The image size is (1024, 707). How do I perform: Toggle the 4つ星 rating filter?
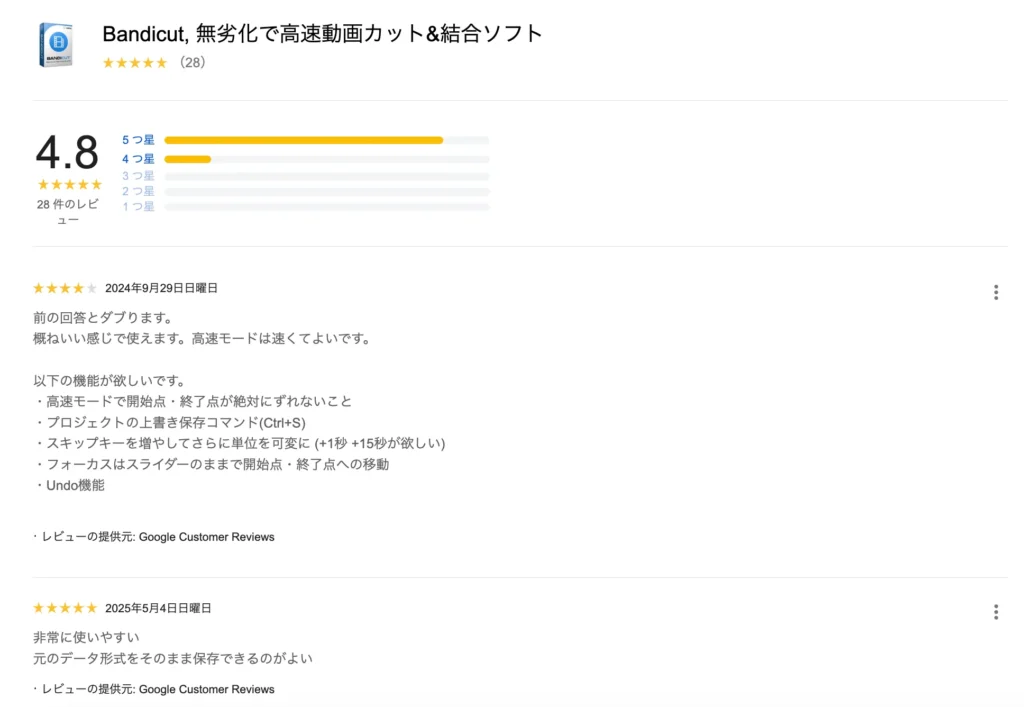point(136,158)
